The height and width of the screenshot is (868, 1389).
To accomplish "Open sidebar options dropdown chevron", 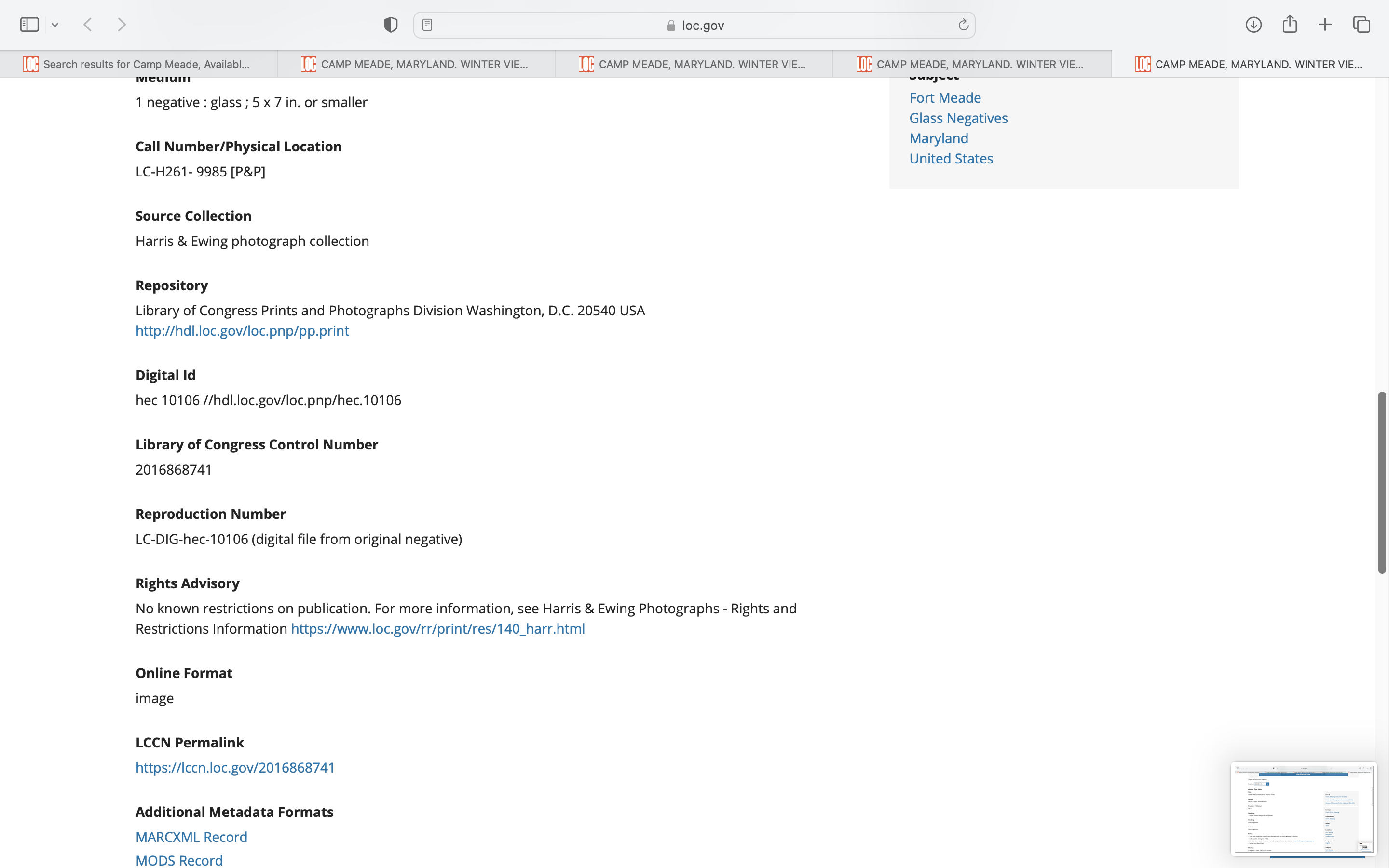I will click(55, 25).
